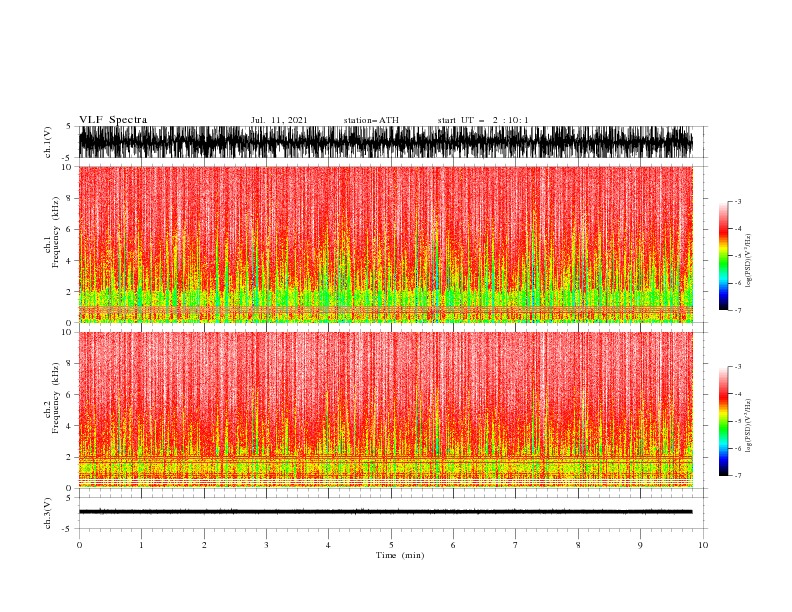The width and height of the screenshot is (792, 612).
Task: Click time axis tick label '10'
Action: coord(703,545)
